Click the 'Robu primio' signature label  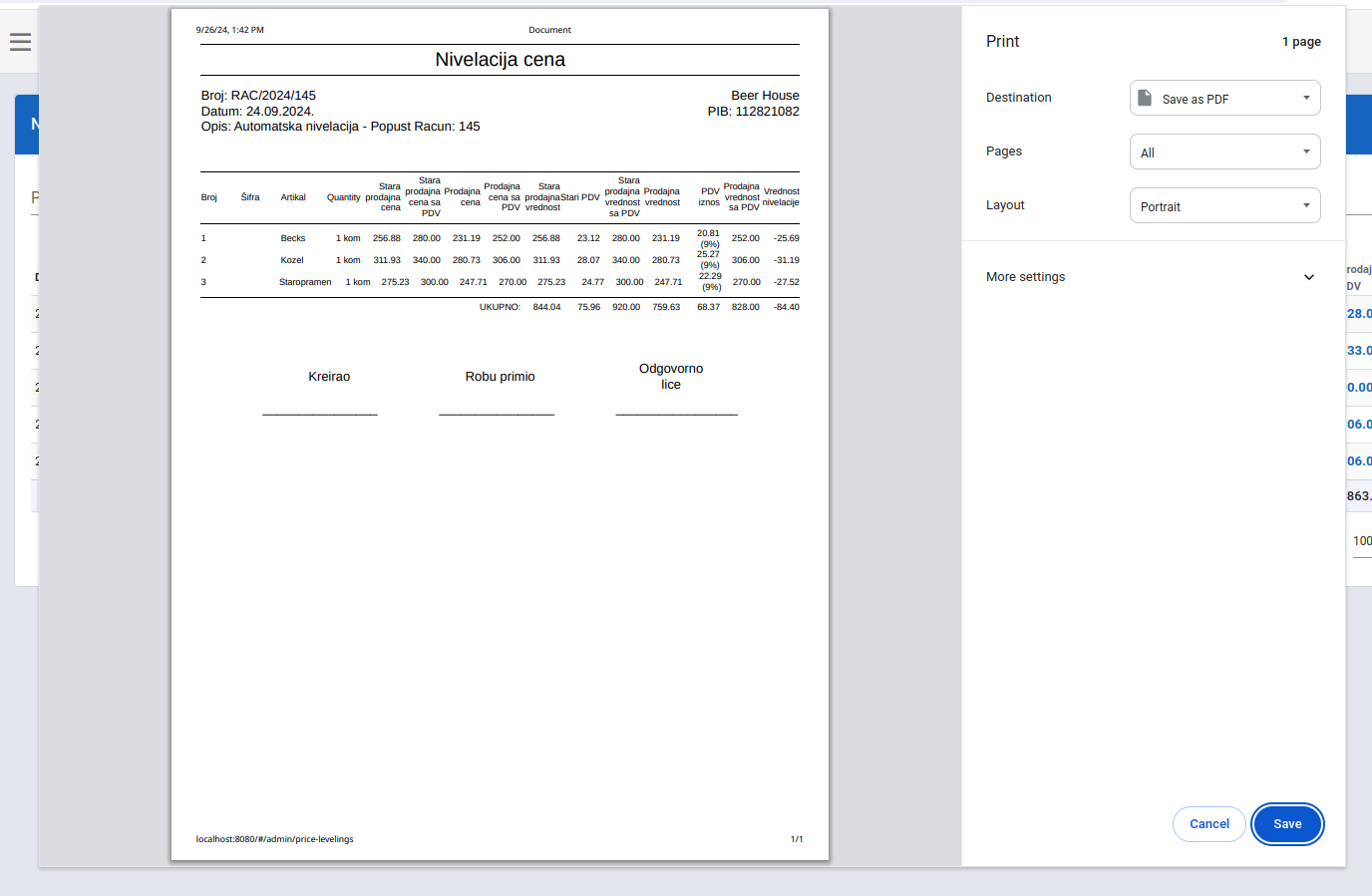[x=500, y=377]
